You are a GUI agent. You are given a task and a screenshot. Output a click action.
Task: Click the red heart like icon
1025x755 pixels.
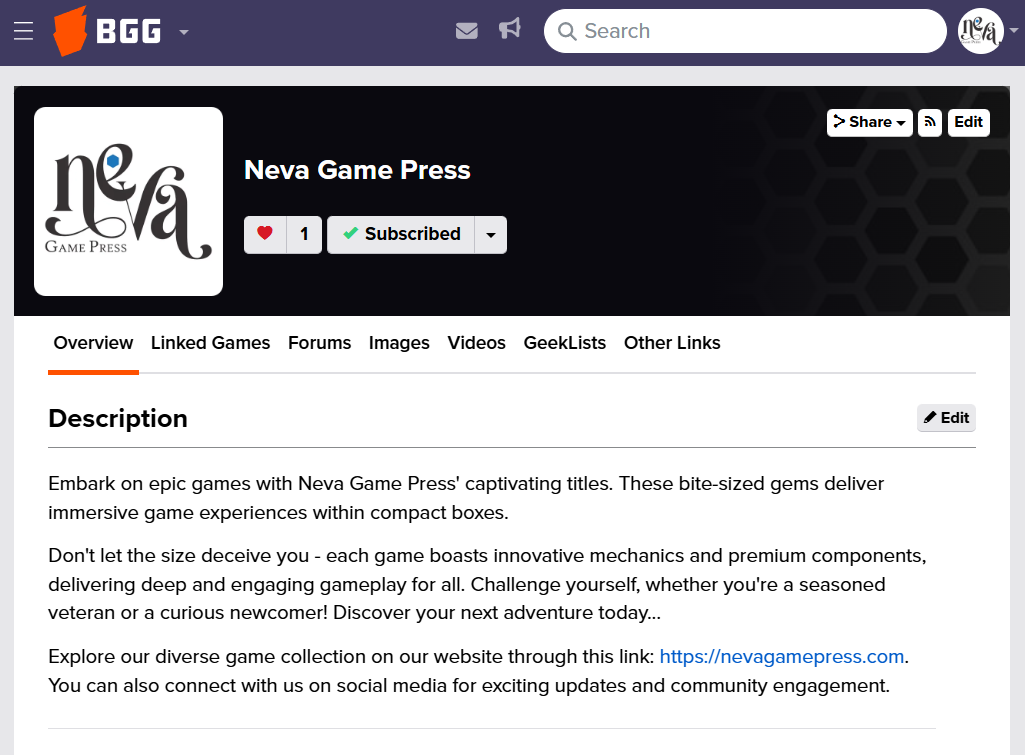click(x=265, y=234)
